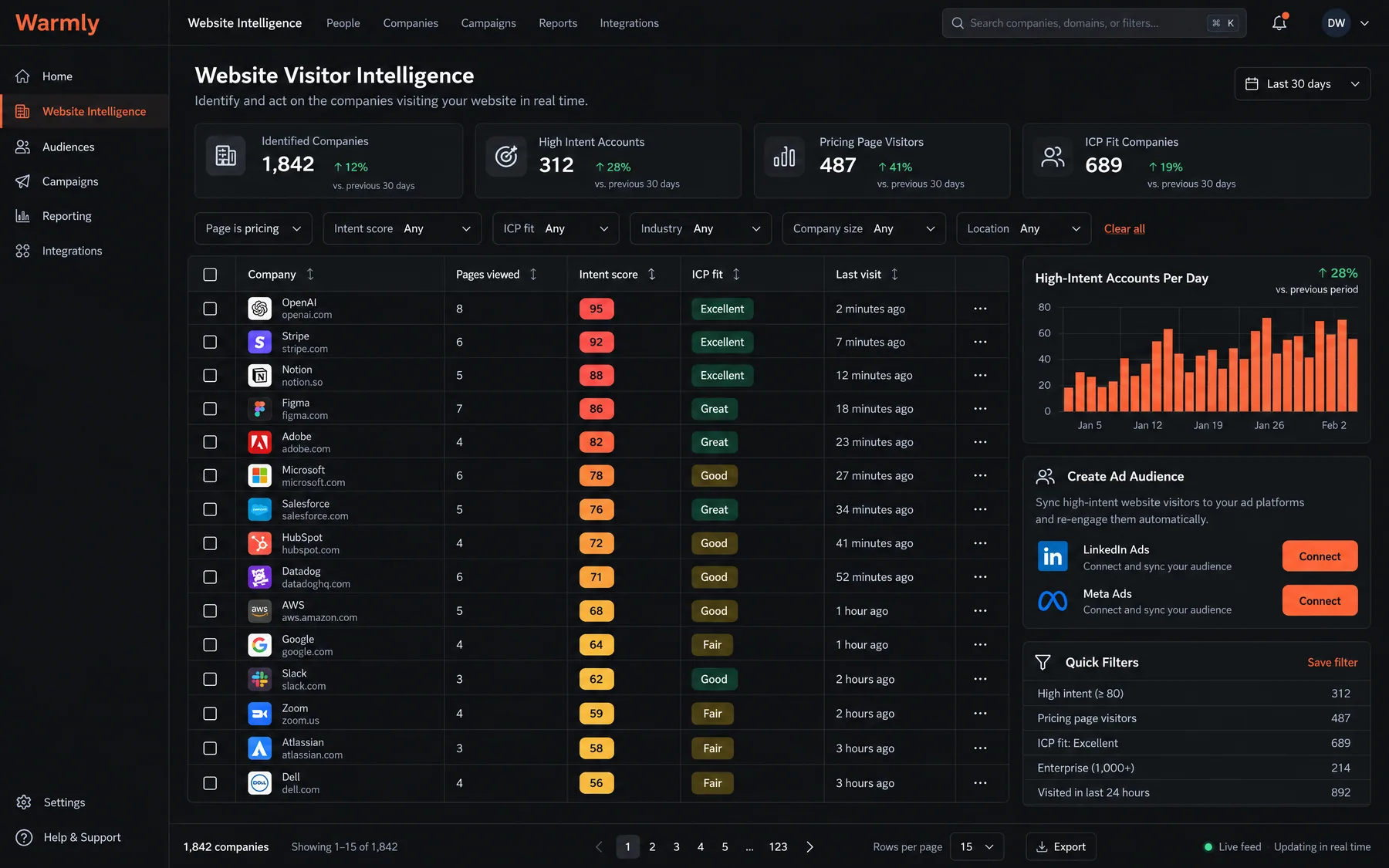1389x868 pixels.
Task: Open more options for Figma row
Action: [x=980, y=409]
